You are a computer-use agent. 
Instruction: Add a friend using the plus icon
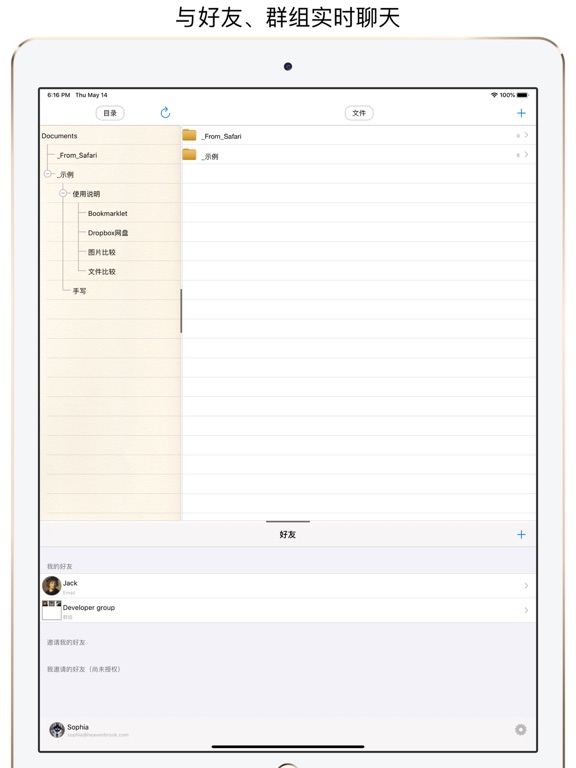pos(521,534)
